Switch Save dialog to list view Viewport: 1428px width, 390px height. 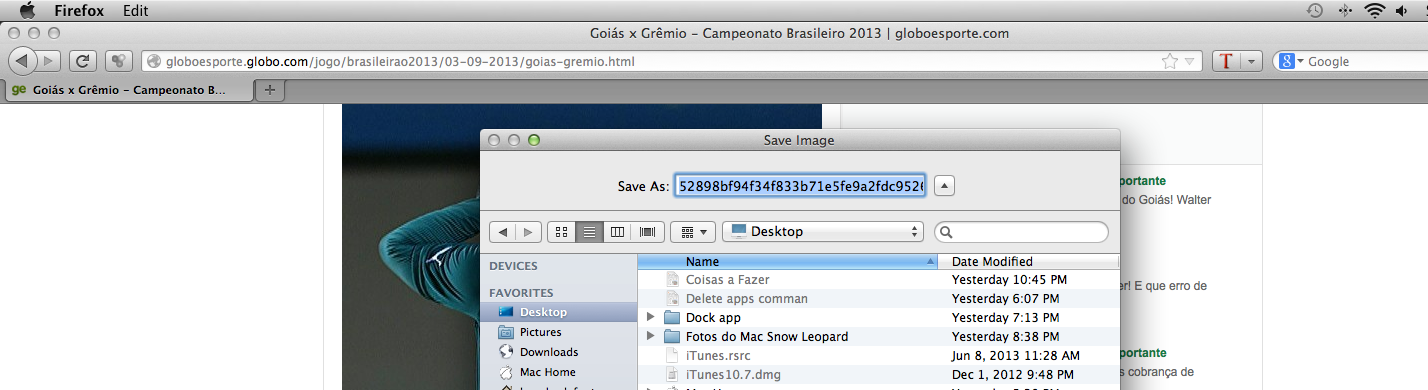coord(590,231)
